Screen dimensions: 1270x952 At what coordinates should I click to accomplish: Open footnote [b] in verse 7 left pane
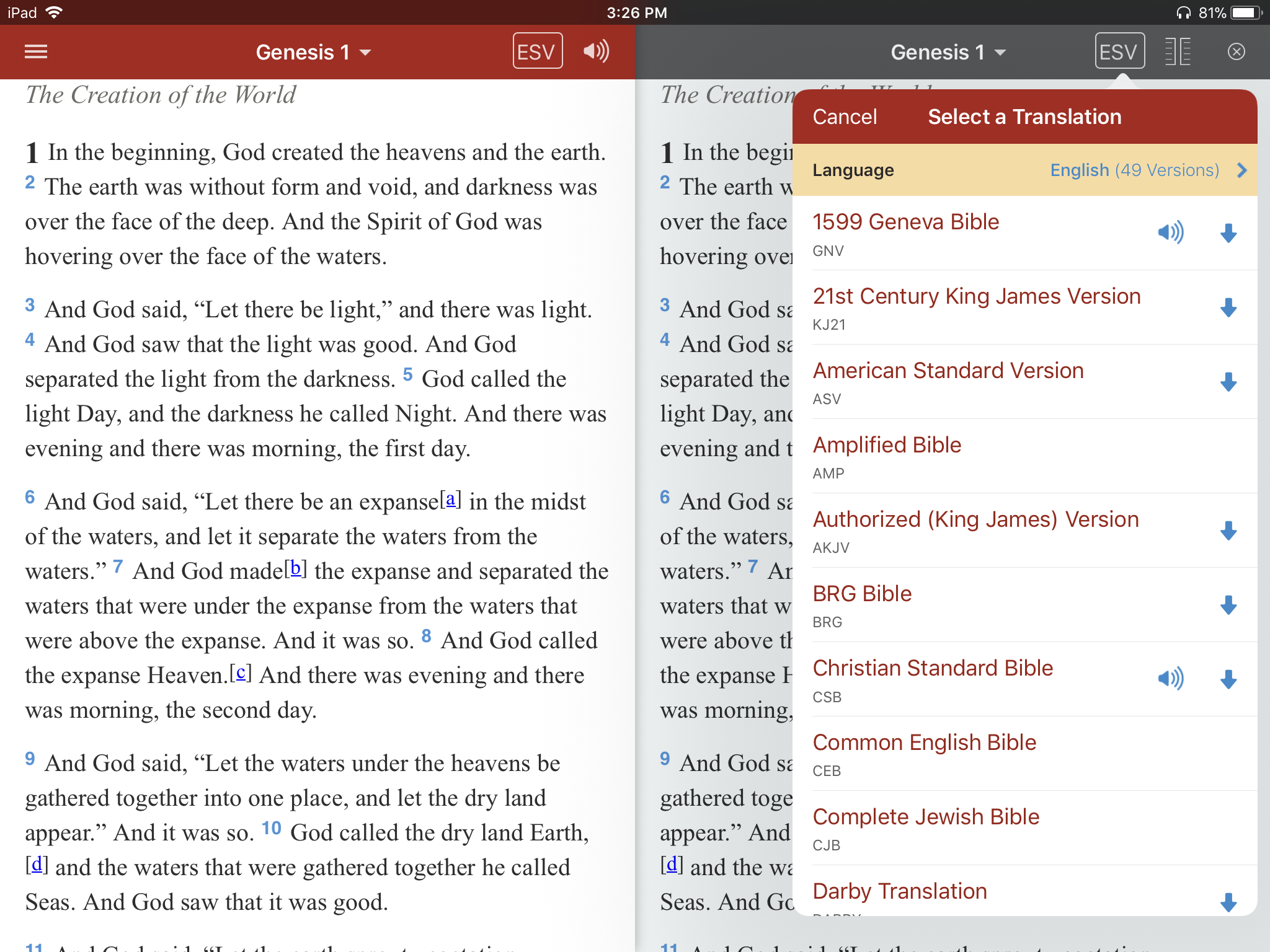[x=296, y=569]
